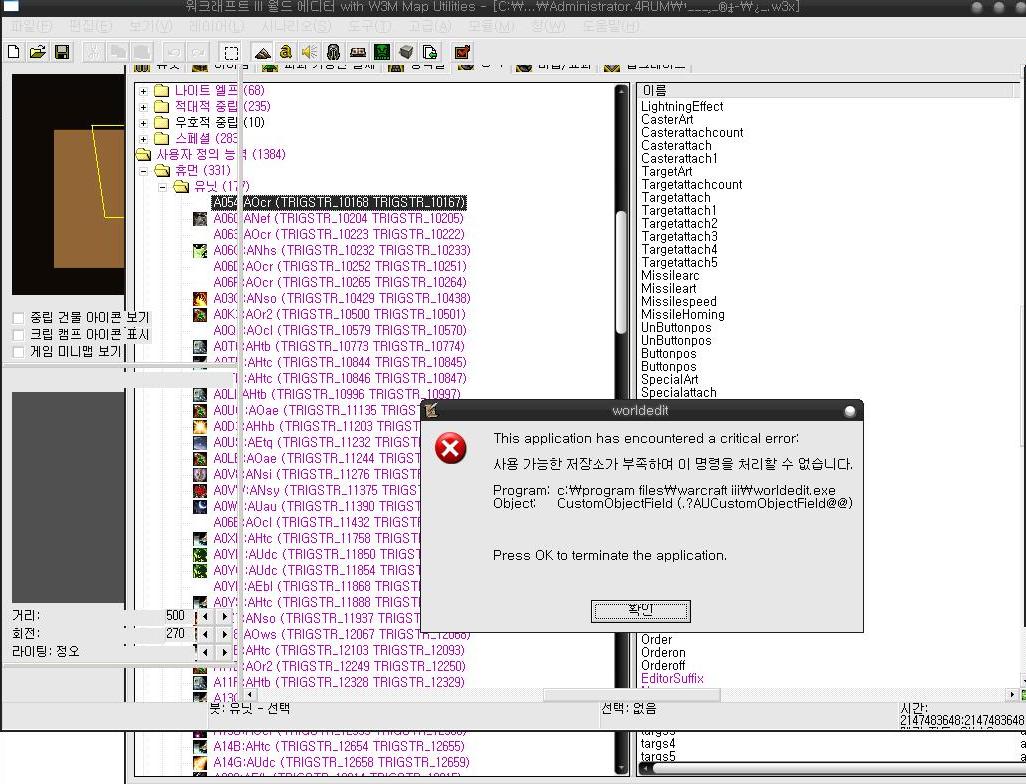This screenshot has height=784, width=1026.
Task: Expand the '나이트 엘프 (68)' folder
Action: (x=143, y=91)
